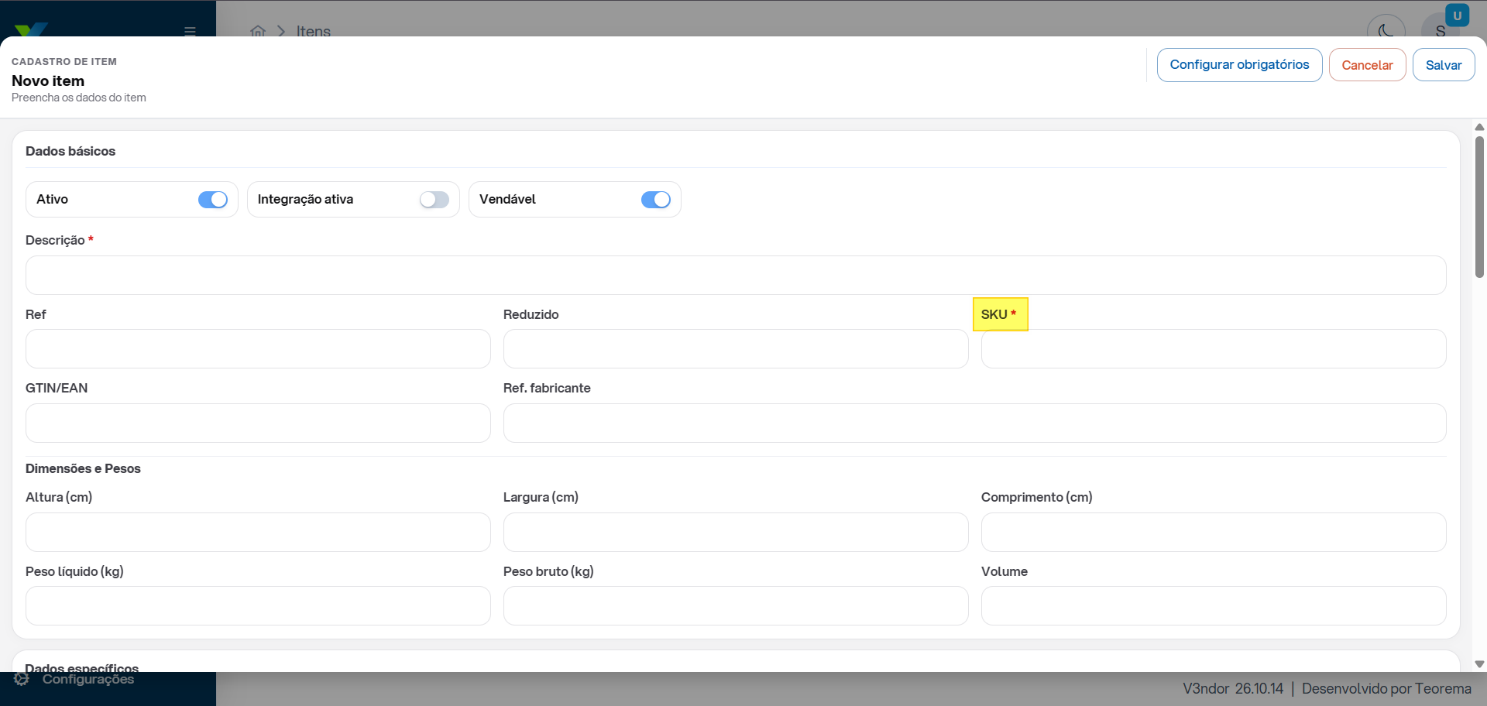Viewport: 1487px width, 706px height.
Task: Select the GTIN/EAN text box
Action: tap(258, 423)
